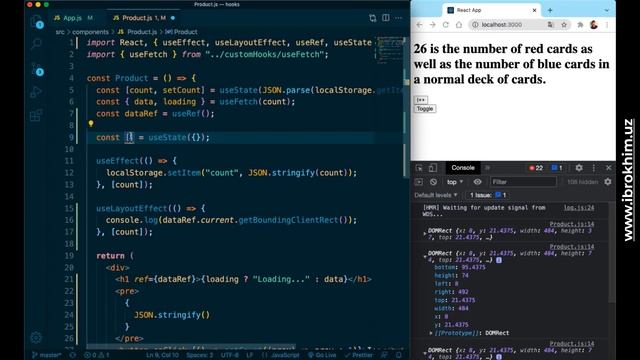
Task: Open the log.js:24 source link
Action: [579, 208]
